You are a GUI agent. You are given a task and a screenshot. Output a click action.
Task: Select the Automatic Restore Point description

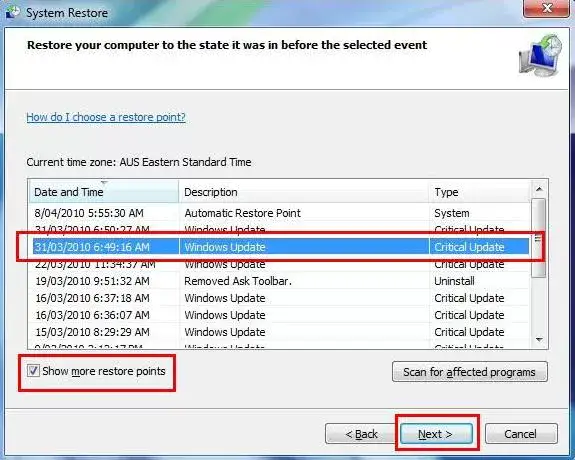[242, 213]
